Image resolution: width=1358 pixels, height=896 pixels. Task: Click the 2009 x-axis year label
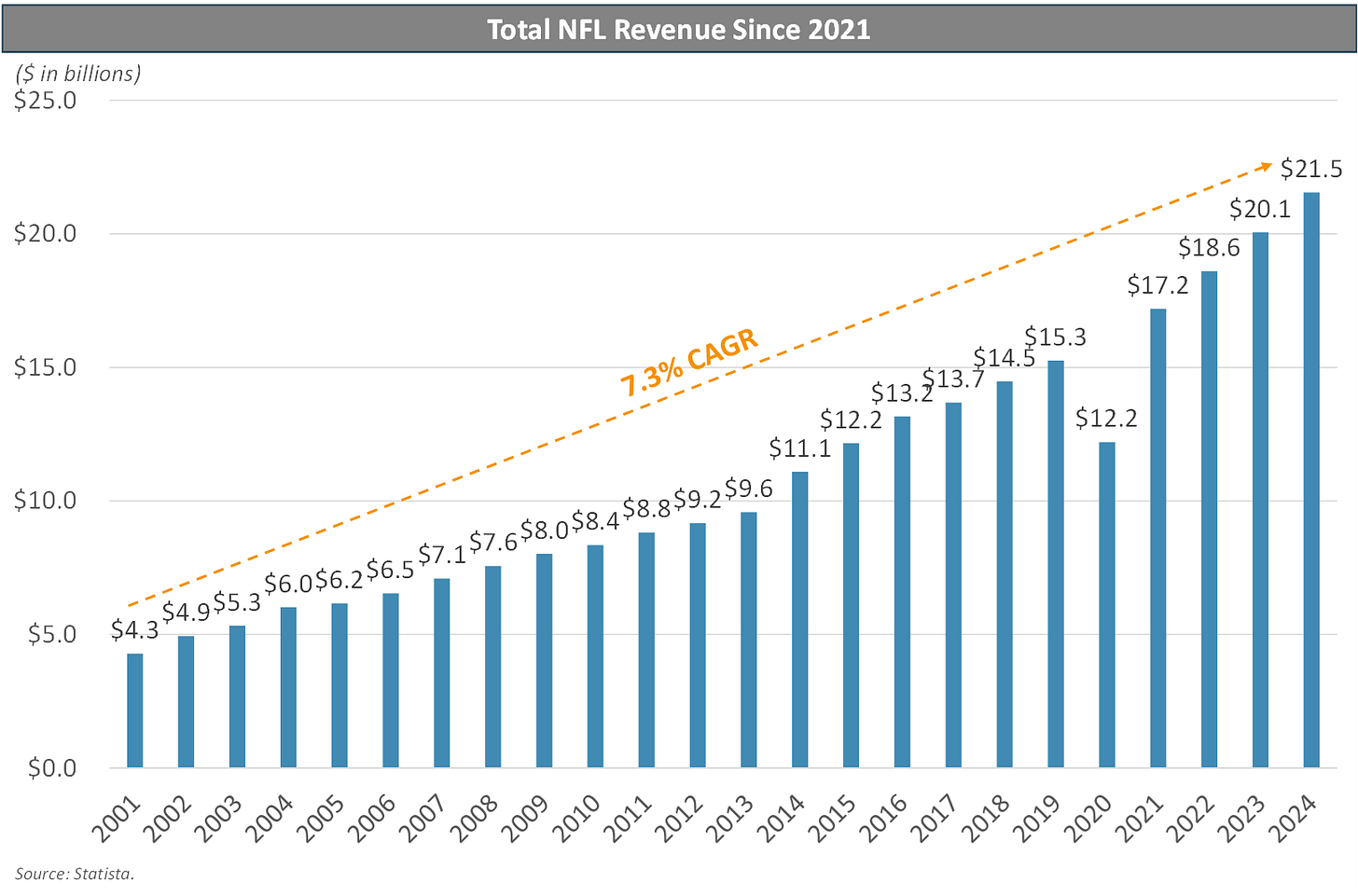point(526,819)
